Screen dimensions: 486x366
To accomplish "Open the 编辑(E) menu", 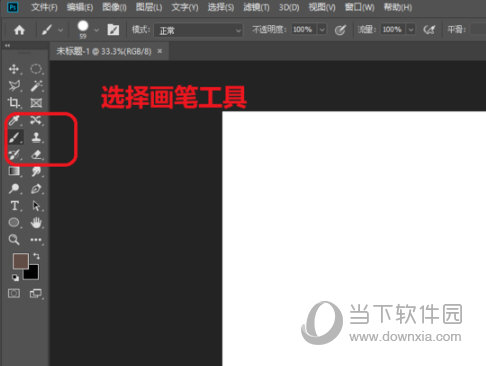I will [80, 7].
